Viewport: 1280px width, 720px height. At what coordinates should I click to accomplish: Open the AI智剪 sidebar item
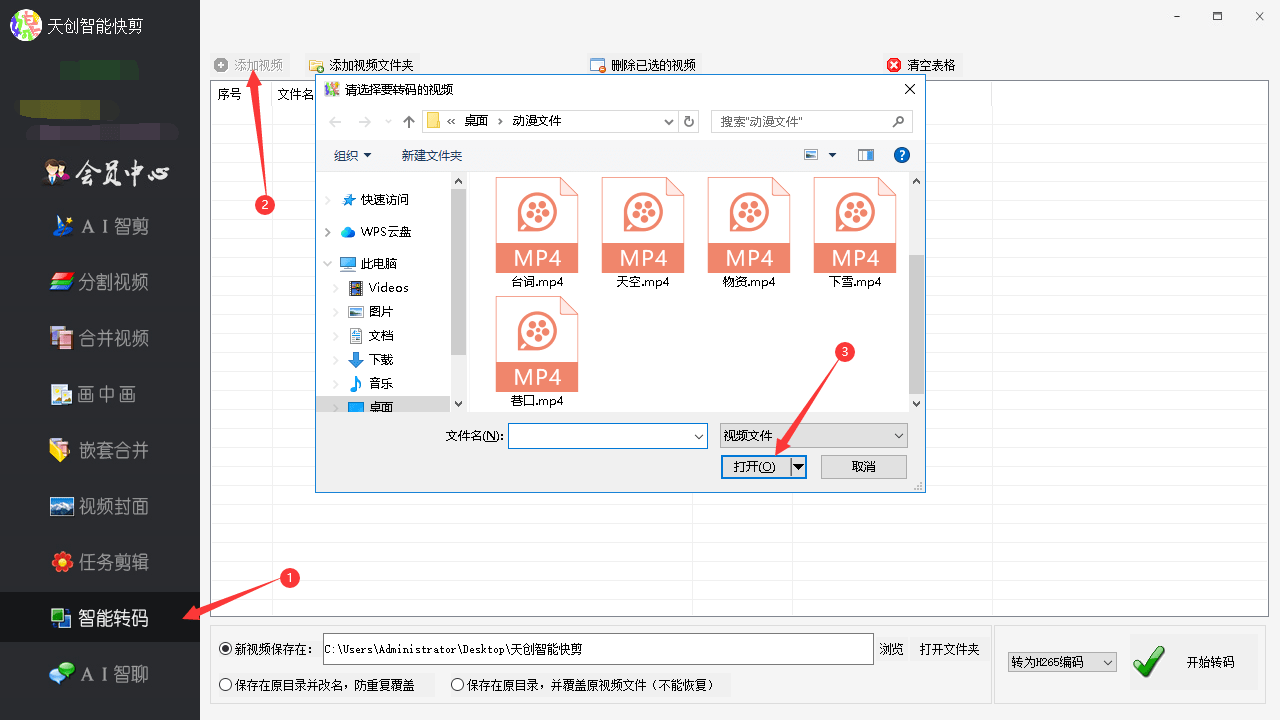[100, 226]
